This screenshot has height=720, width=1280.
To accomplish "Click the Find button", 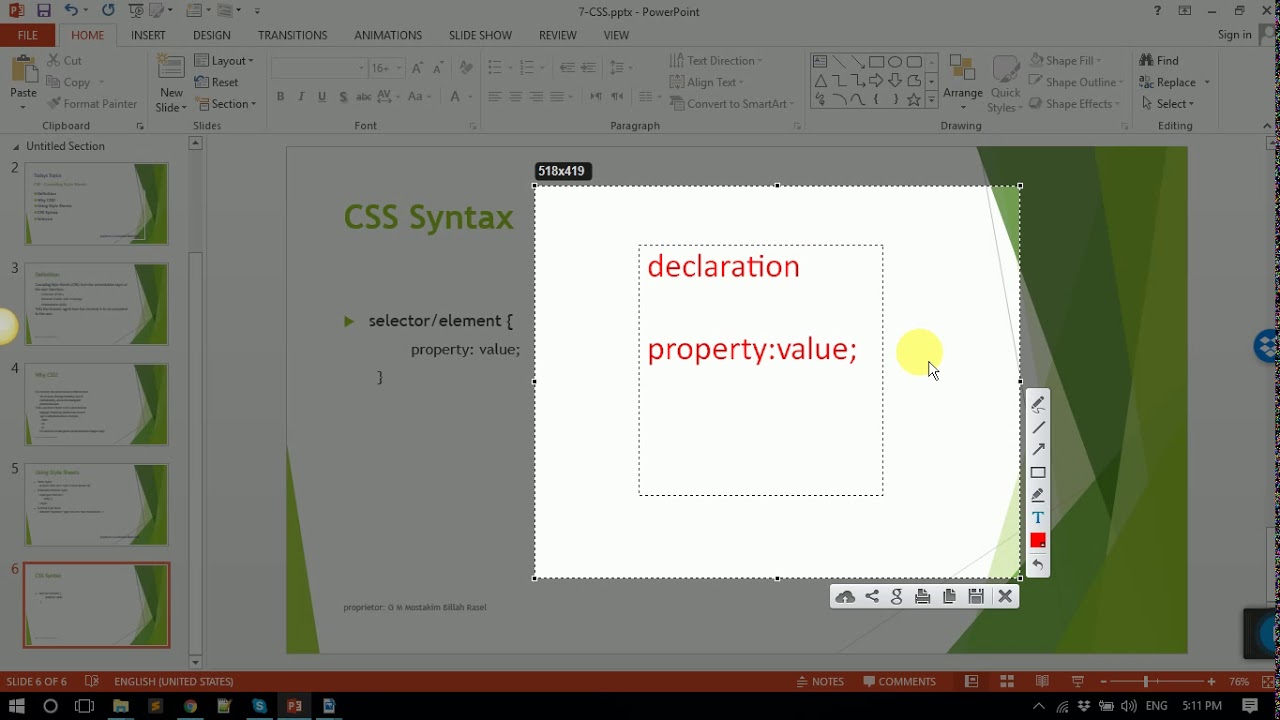I will coord(1160,61).
